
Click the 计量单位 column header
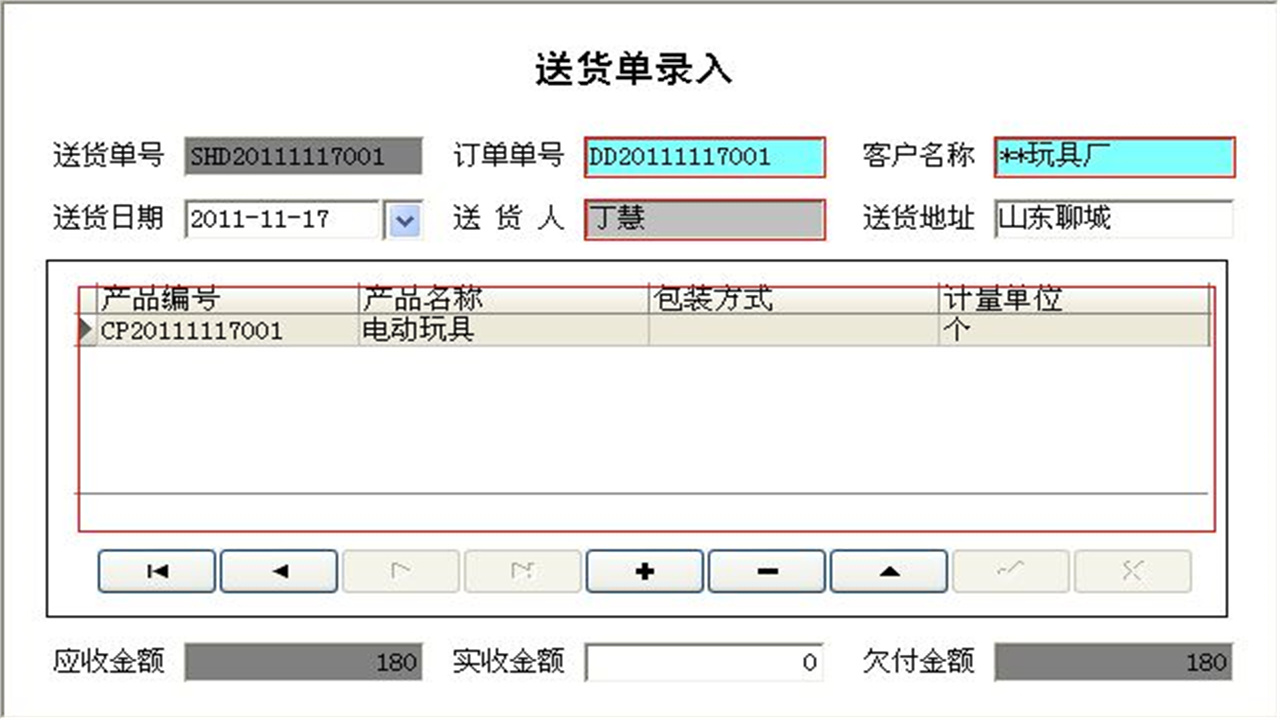pyautogui.click(x=1070, y=298)
